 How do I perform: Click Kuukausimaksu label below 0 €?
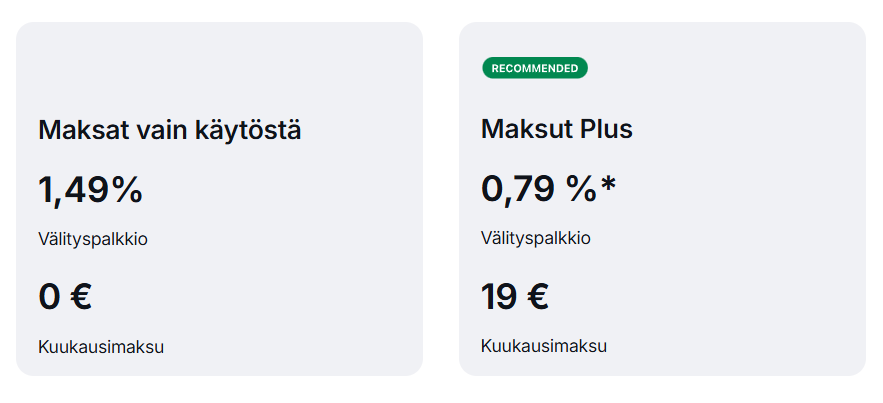[101, 348]
